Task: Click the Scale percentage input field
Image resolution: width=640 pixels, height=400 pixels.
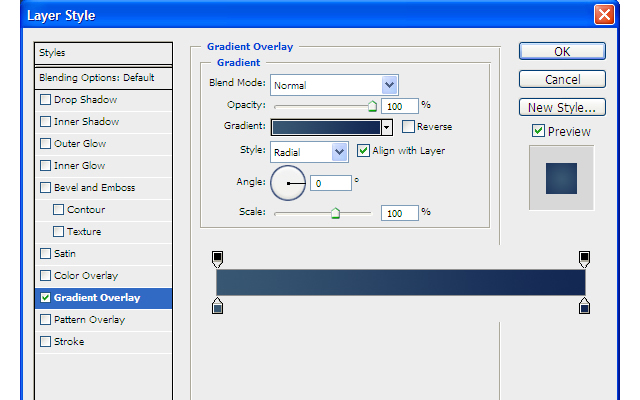Action: (x=398, y=213)
